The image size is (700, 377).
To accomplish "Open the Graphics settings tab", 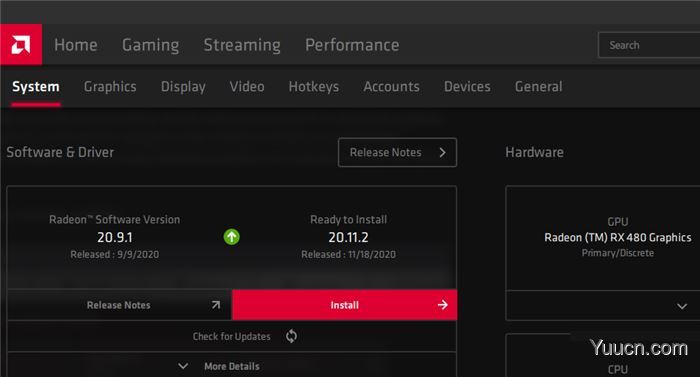I will 110,87.
